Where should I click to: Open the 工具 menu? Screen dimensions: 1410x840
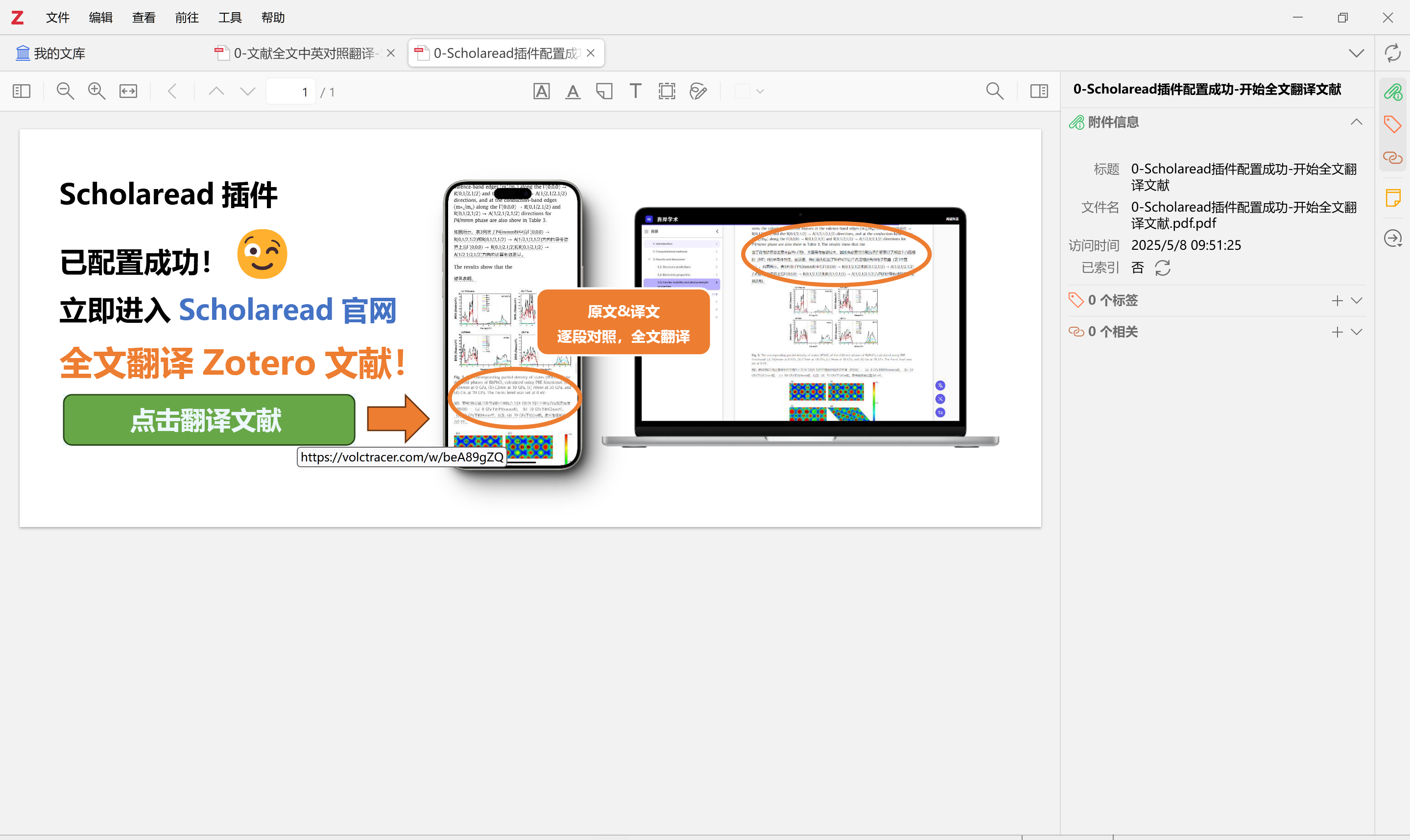tap(230, 18)
